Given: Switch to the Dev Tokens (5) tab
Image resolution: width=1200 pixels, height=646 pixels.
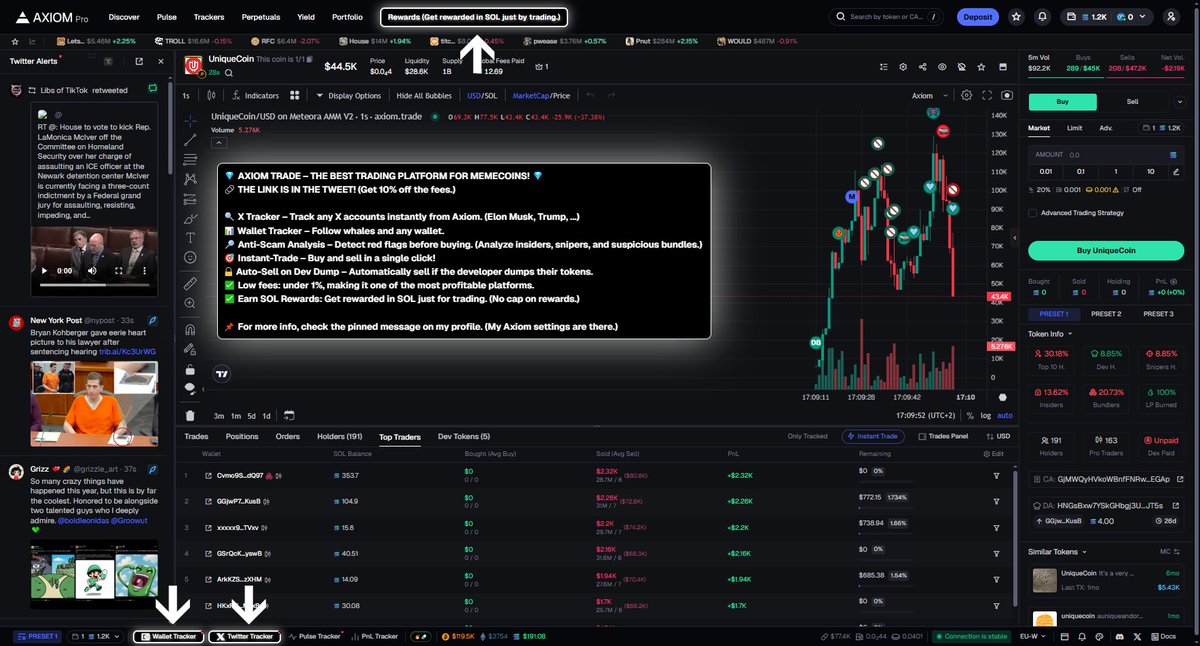Looking at the screenshot, I should (464, 436).
